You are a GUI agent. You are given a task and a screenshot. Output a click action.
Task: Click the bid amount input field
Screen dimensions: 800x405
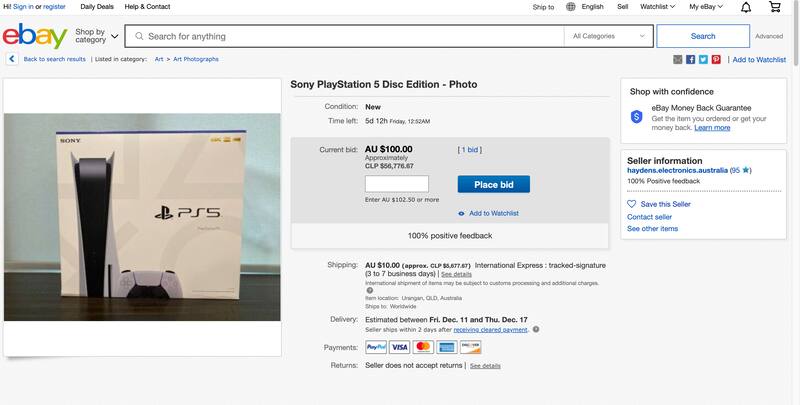coord(397,184)
